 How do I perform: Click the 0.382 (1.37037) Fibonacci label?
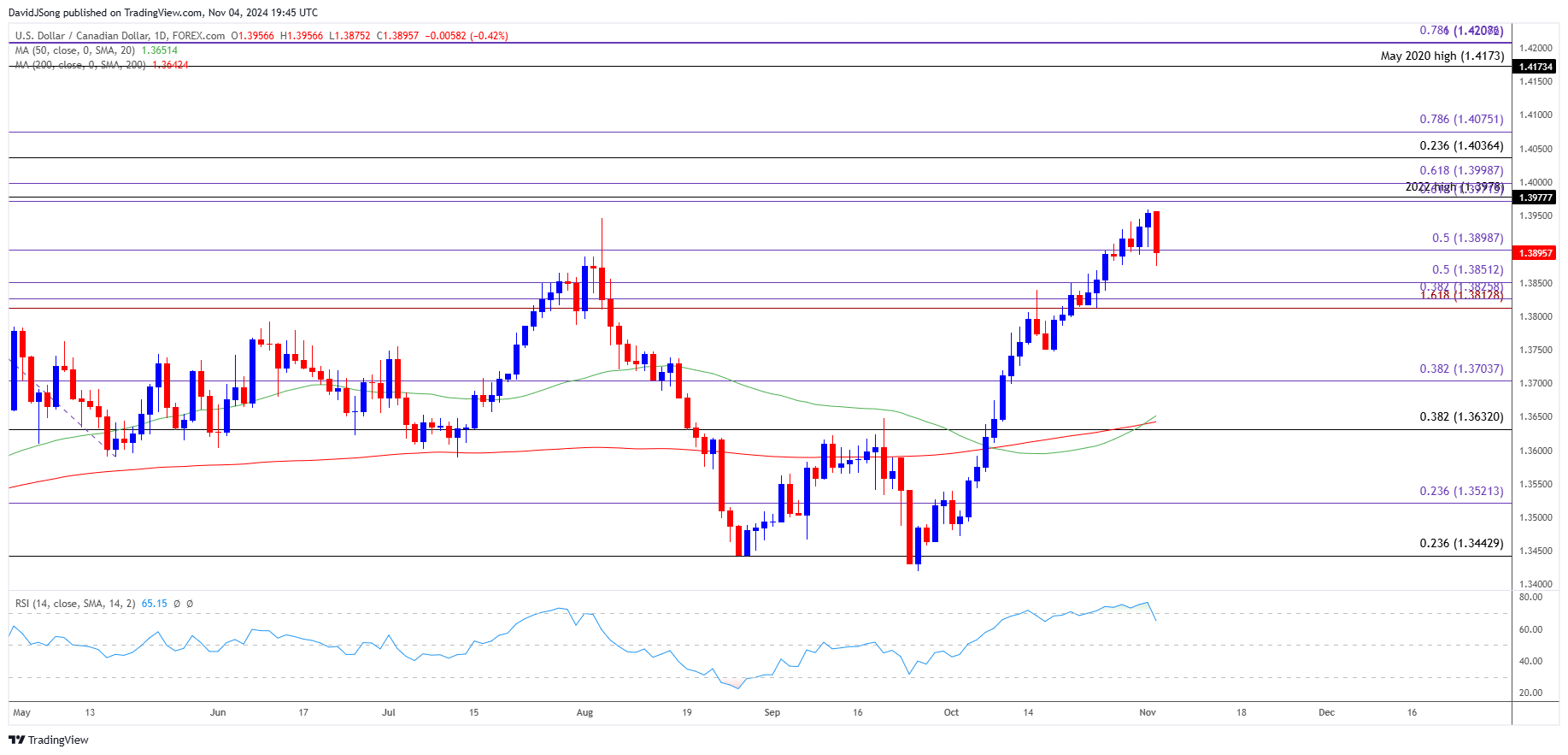pyautogui.click(x=1461, y=369)
